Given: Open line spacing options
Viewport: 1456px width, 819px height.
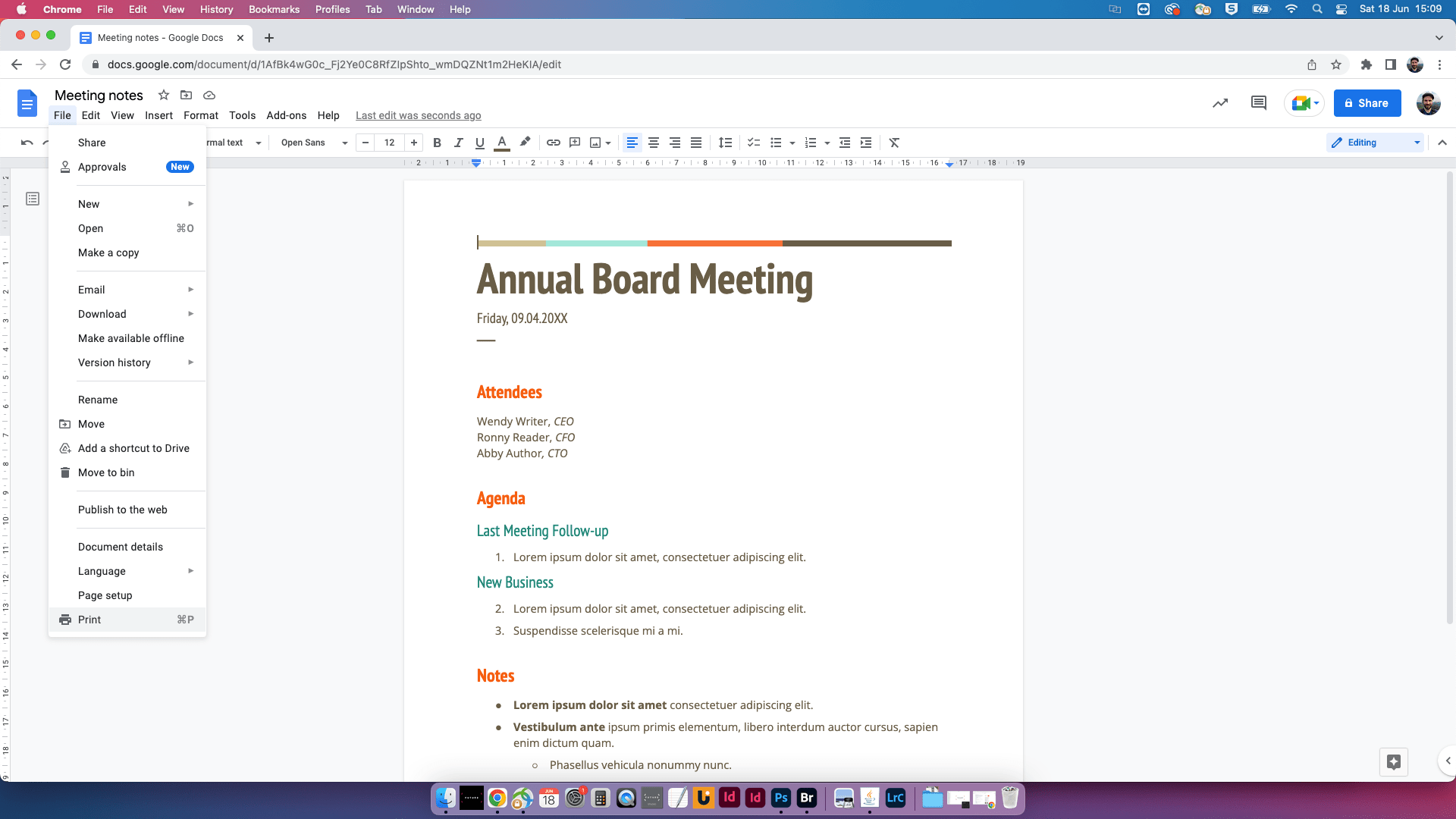Looking at the screenshot, I should coord(725,143).
